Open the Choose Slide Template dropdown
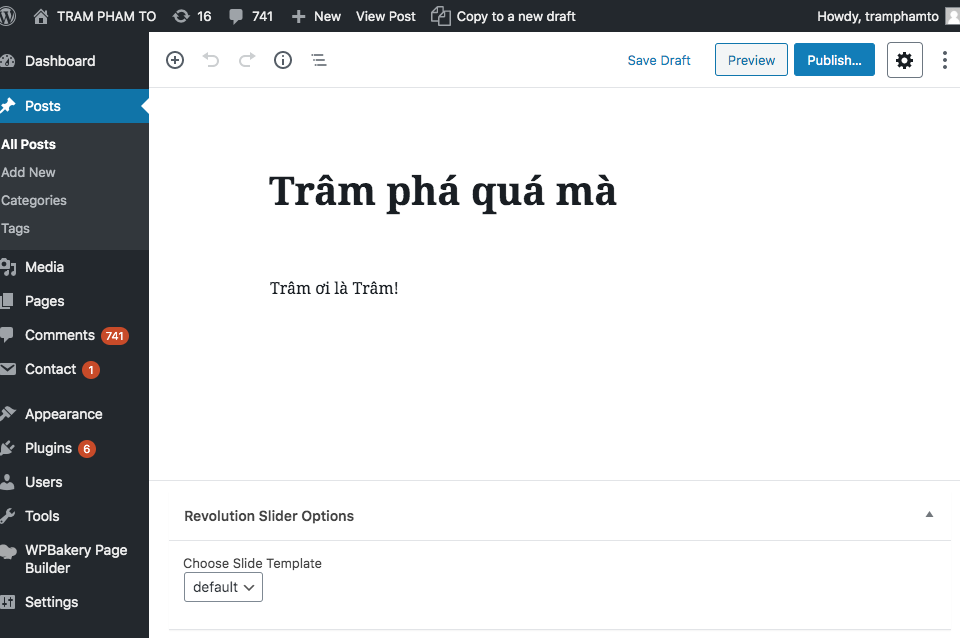 click(223, 587)
